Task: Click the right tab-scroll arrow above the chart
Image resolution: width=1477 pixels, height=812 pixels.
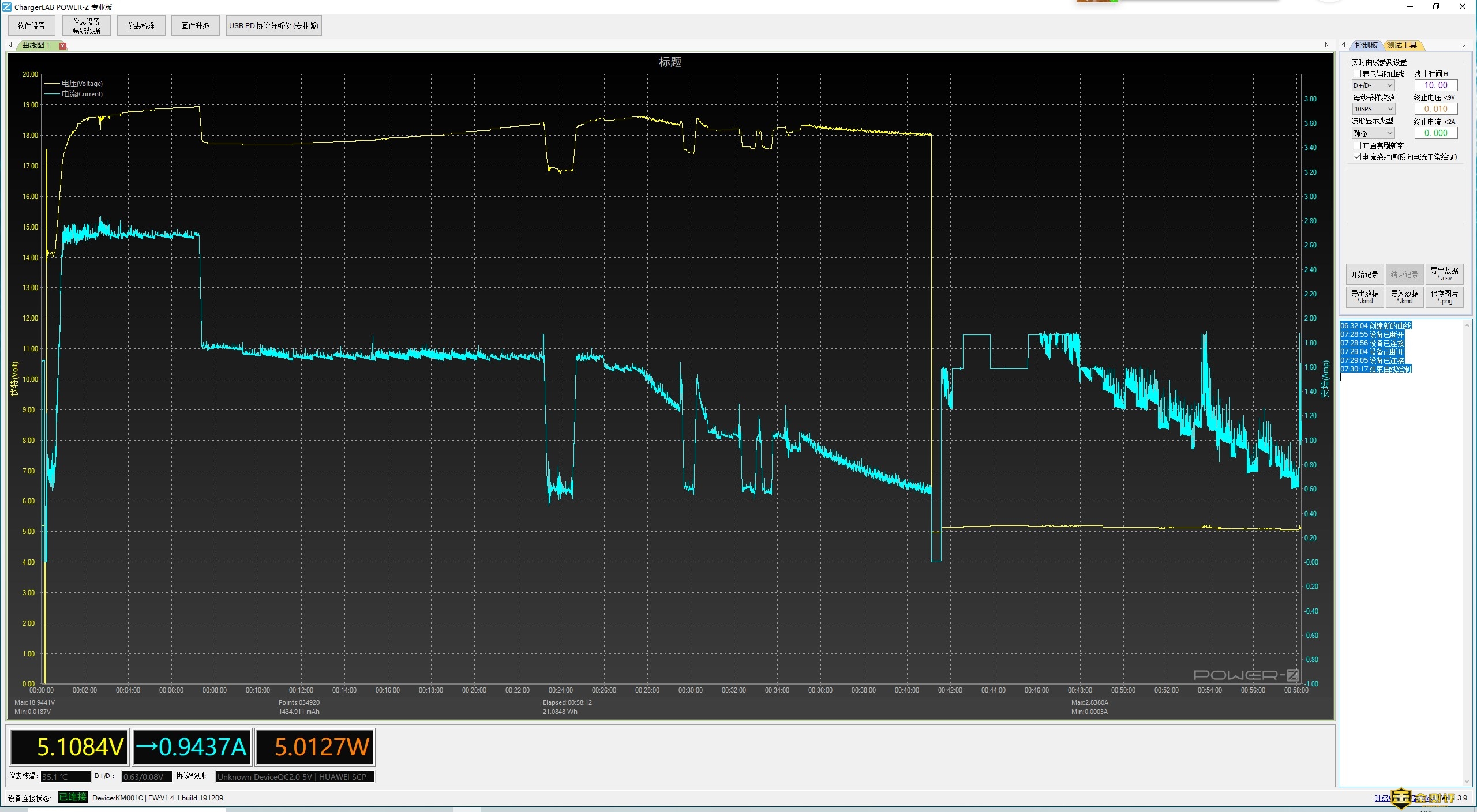Action: click(x=1326, y=45)
